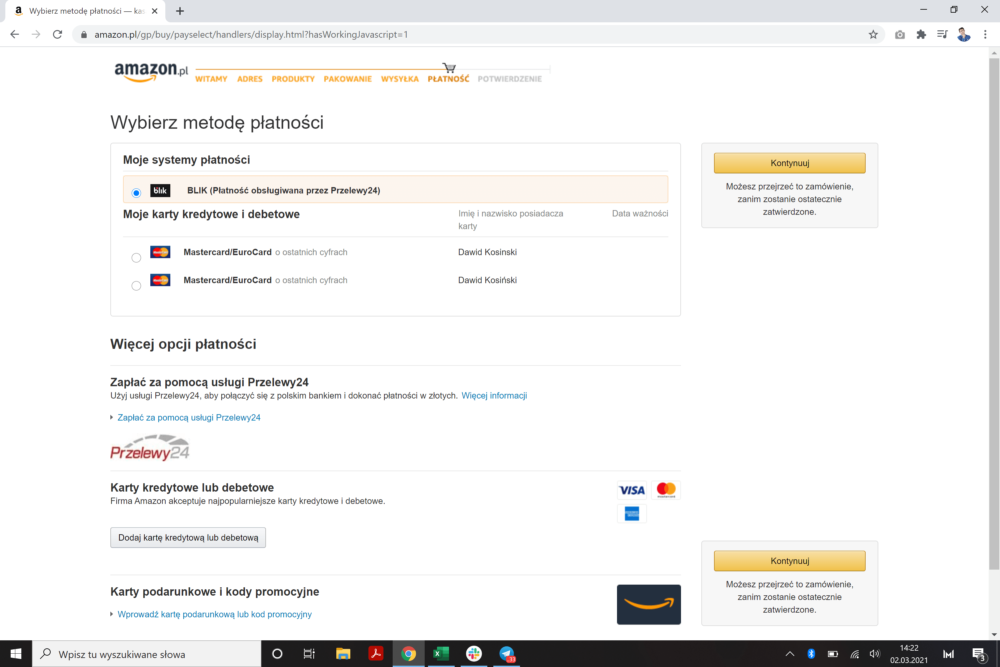Click the Mastercard logo next to VISA
Image resolution: width=1000 pixels, height=667 pixels.
(666, 490)
